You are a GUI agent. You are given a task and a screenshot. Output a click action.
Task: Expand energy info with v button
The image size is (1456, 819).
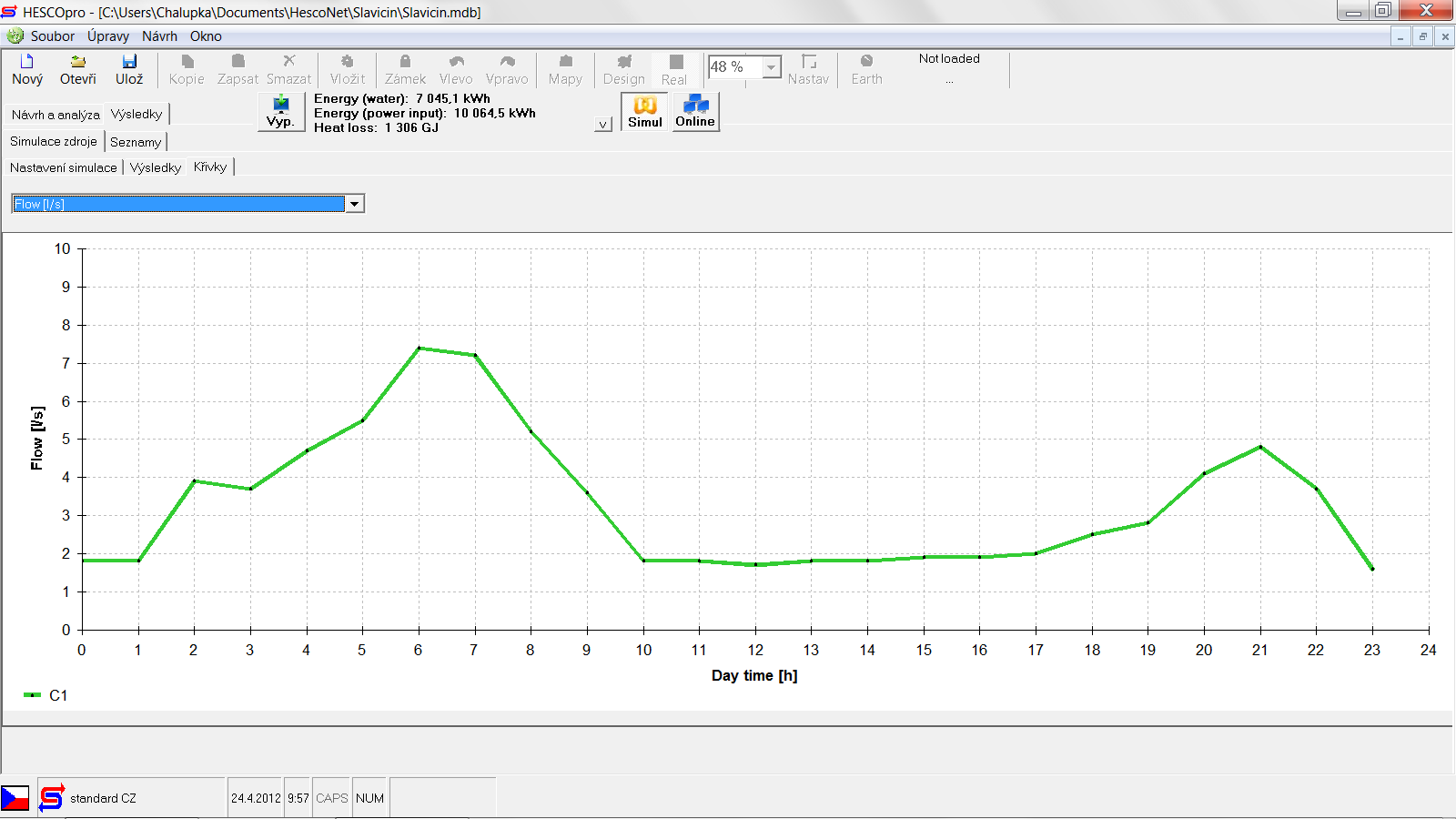pos(602,125)
